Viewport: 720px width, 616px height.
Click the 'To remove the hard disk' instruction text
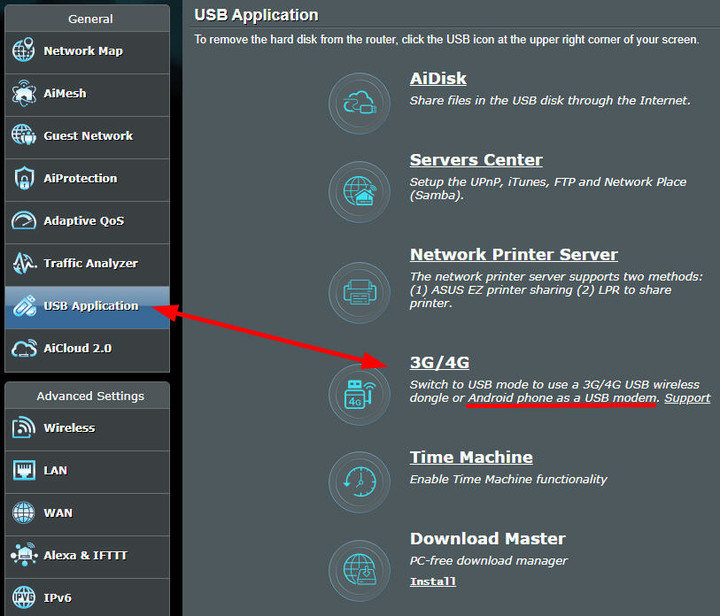pyautogui.click(x=446, y=39)
